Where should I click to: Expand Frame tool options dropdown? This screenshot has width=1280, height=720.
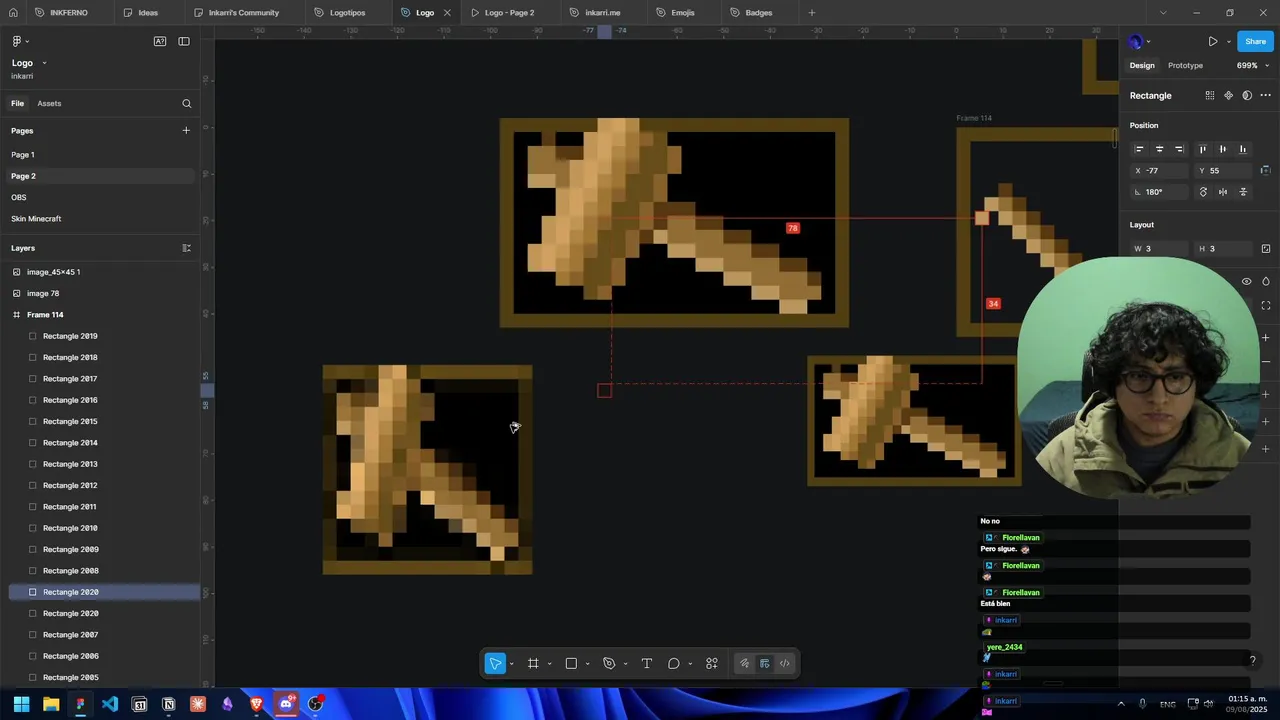(549, 664)
